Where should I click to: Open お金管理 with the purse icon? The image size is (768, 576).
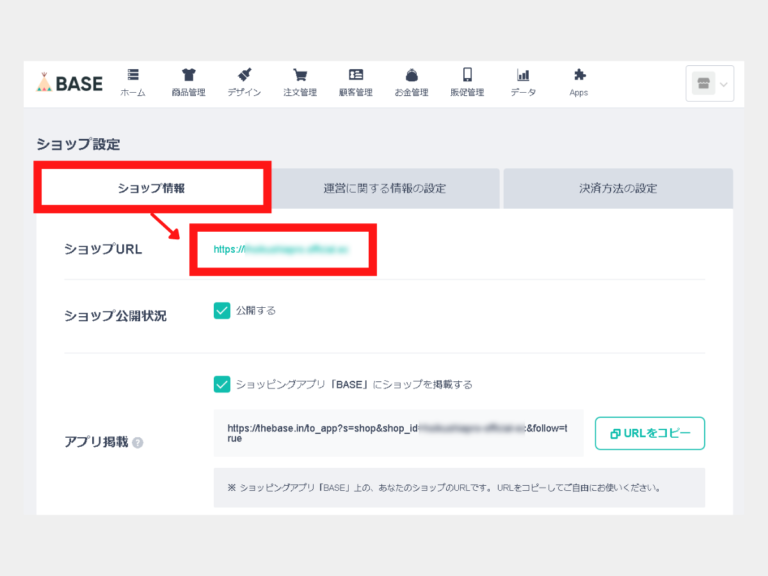coord(411,83)
